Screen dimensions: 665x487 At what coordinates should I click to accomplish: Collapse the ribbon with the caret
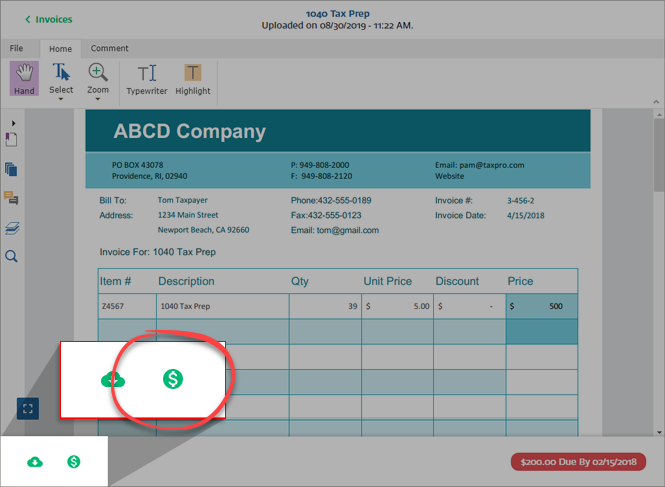point(656,102)
